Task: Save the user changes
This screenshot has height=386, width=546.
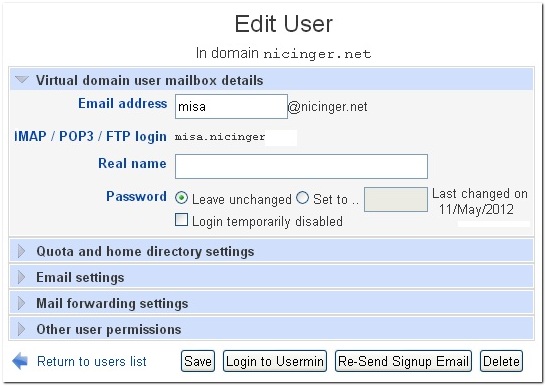Action: click(198, 361)
